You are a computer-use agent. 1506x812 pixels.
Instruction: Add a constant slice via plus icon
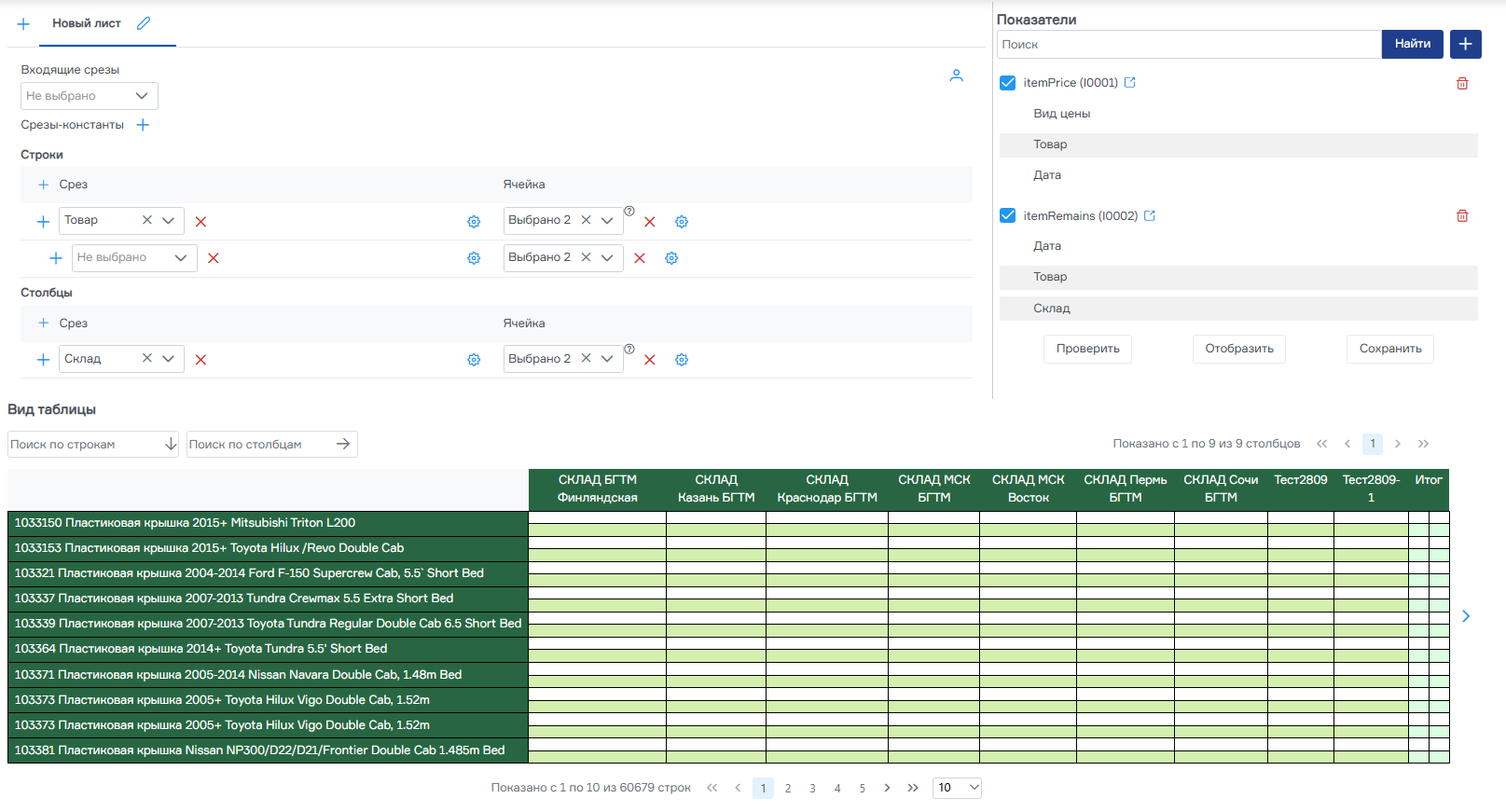click(143, 125)
